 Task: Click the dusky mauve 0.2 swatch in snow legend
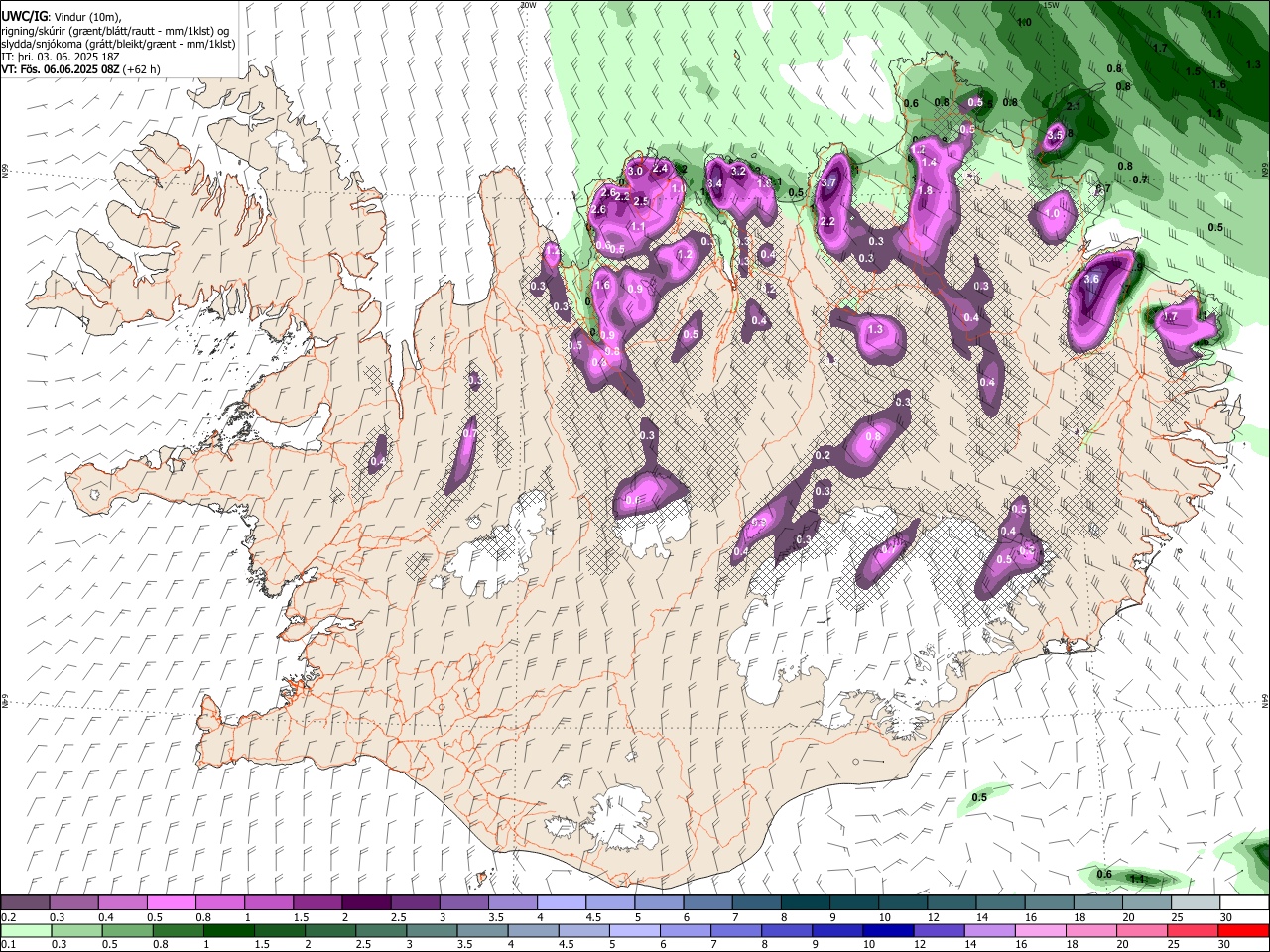(x=25, y=903)
